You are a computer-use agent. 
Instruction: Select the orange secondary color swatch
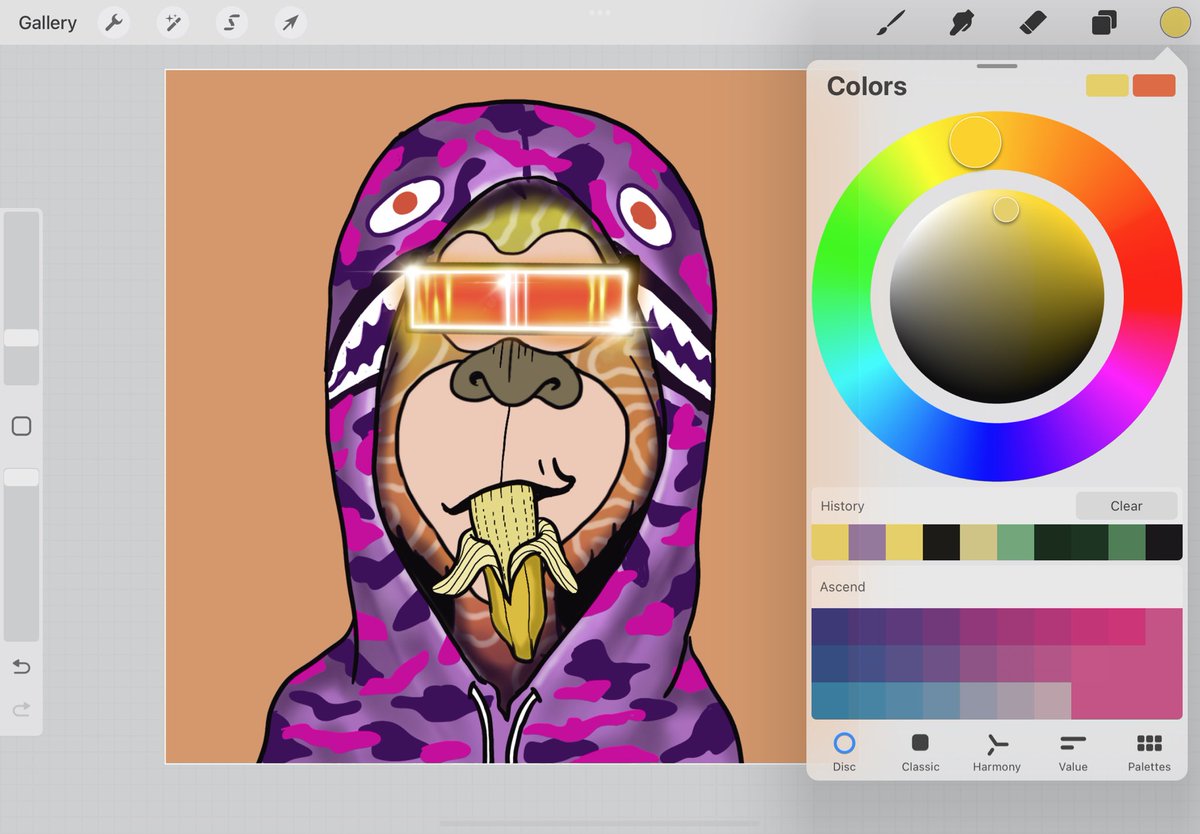tap(1154, 86)
